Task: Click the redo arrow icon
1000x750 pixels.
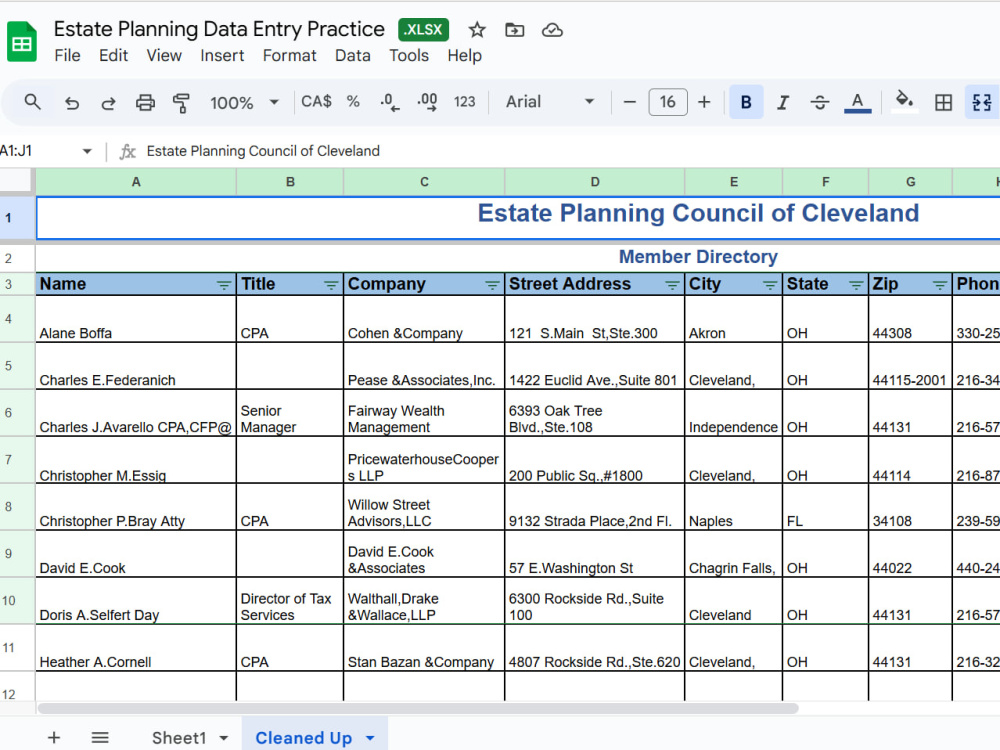Action: pos(108,102)
